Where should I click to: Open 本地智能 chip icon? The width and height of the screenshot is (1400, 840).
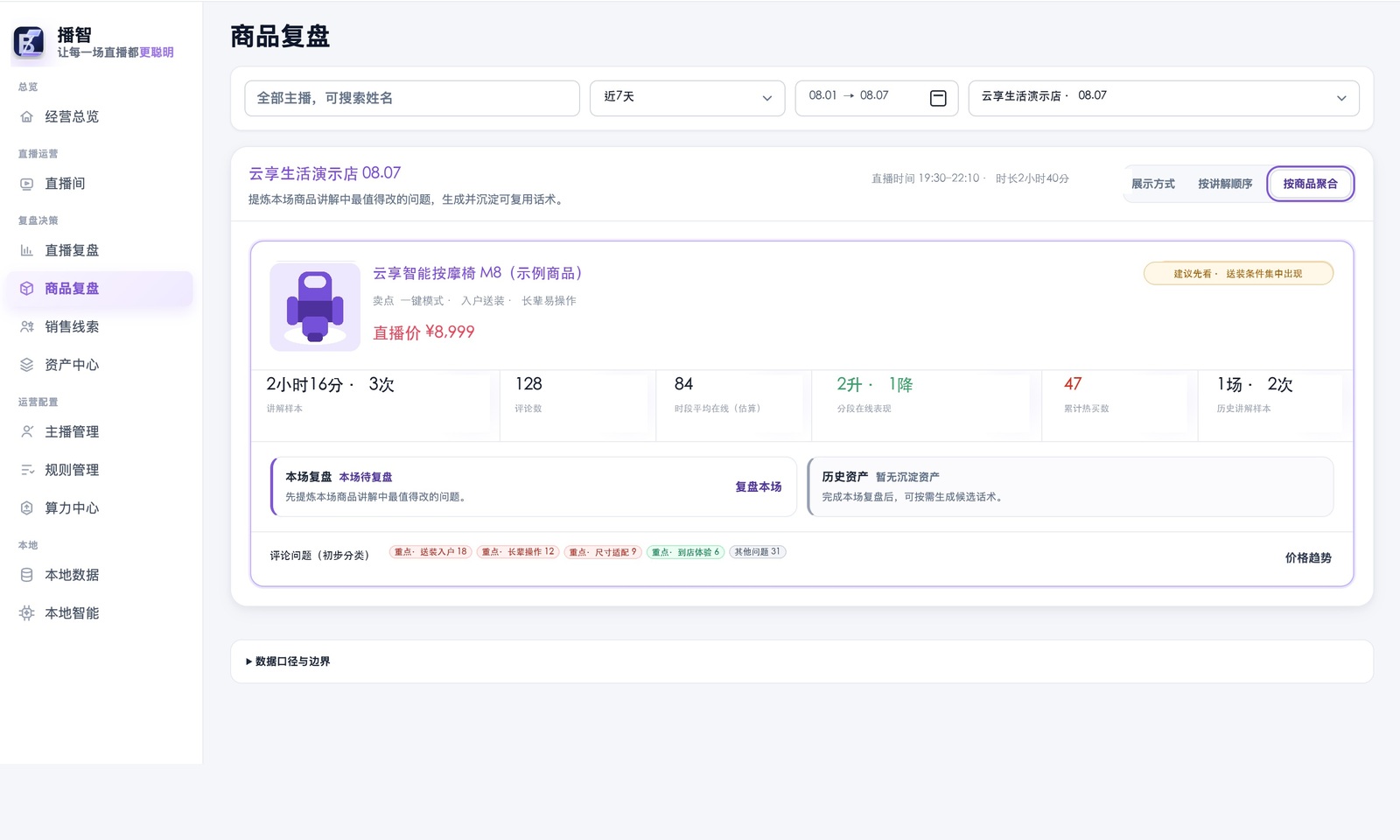[26, 612]
